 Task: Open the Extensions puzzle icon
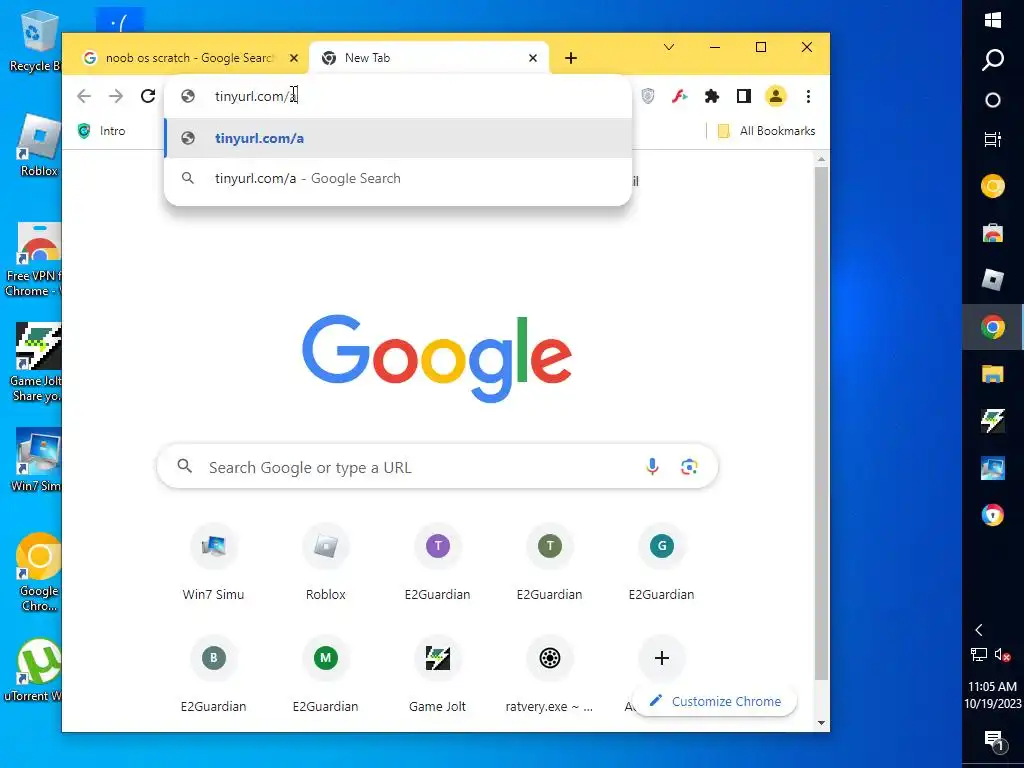point(712,96)
